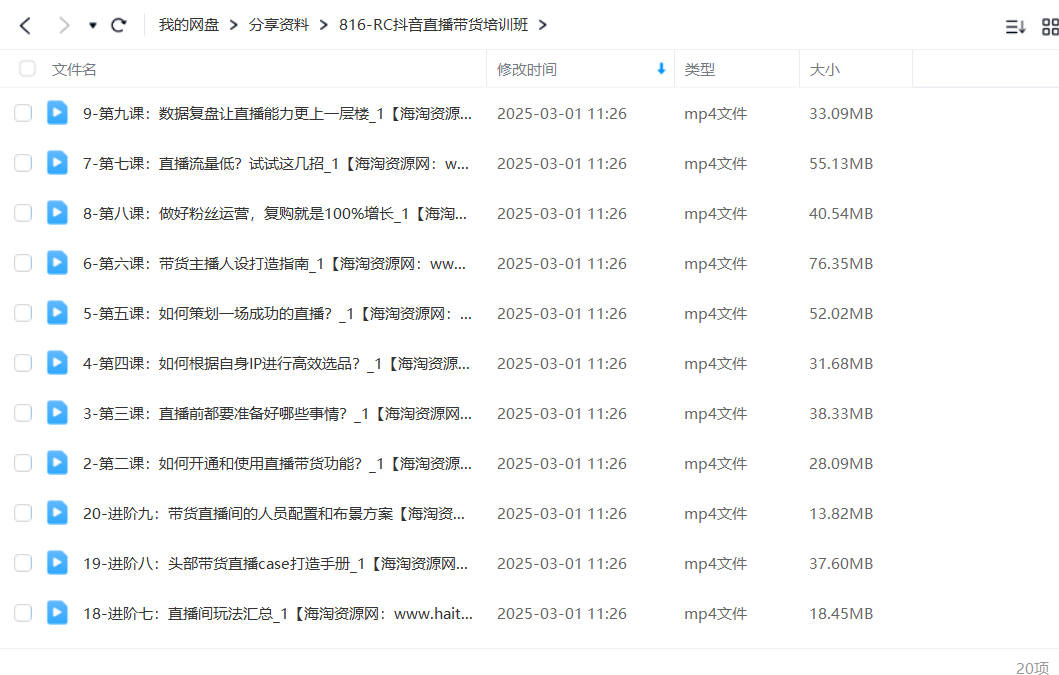Open navigation history dropdown triangle
Viewport: 1059px width, 675px height.
coord(93,26)
